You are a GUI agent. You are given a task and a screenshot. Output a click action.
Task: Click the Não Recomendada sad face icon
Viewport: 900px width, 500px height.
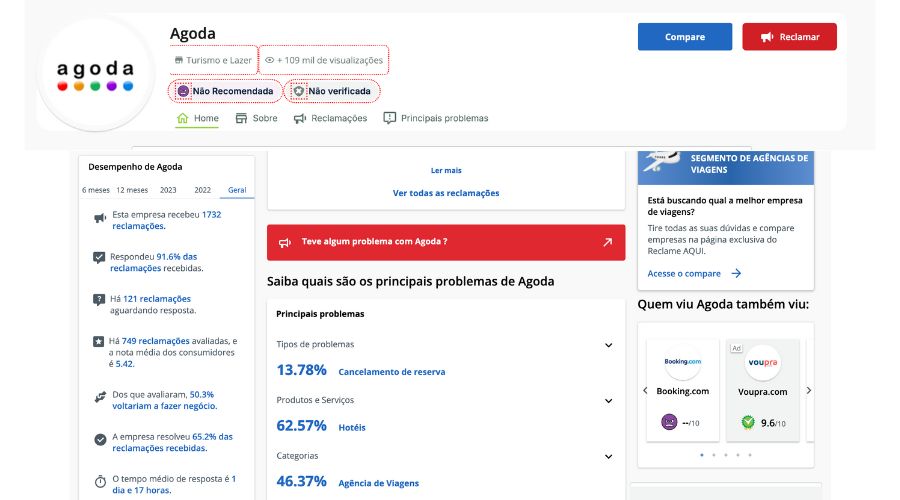[x=183, y=91]
